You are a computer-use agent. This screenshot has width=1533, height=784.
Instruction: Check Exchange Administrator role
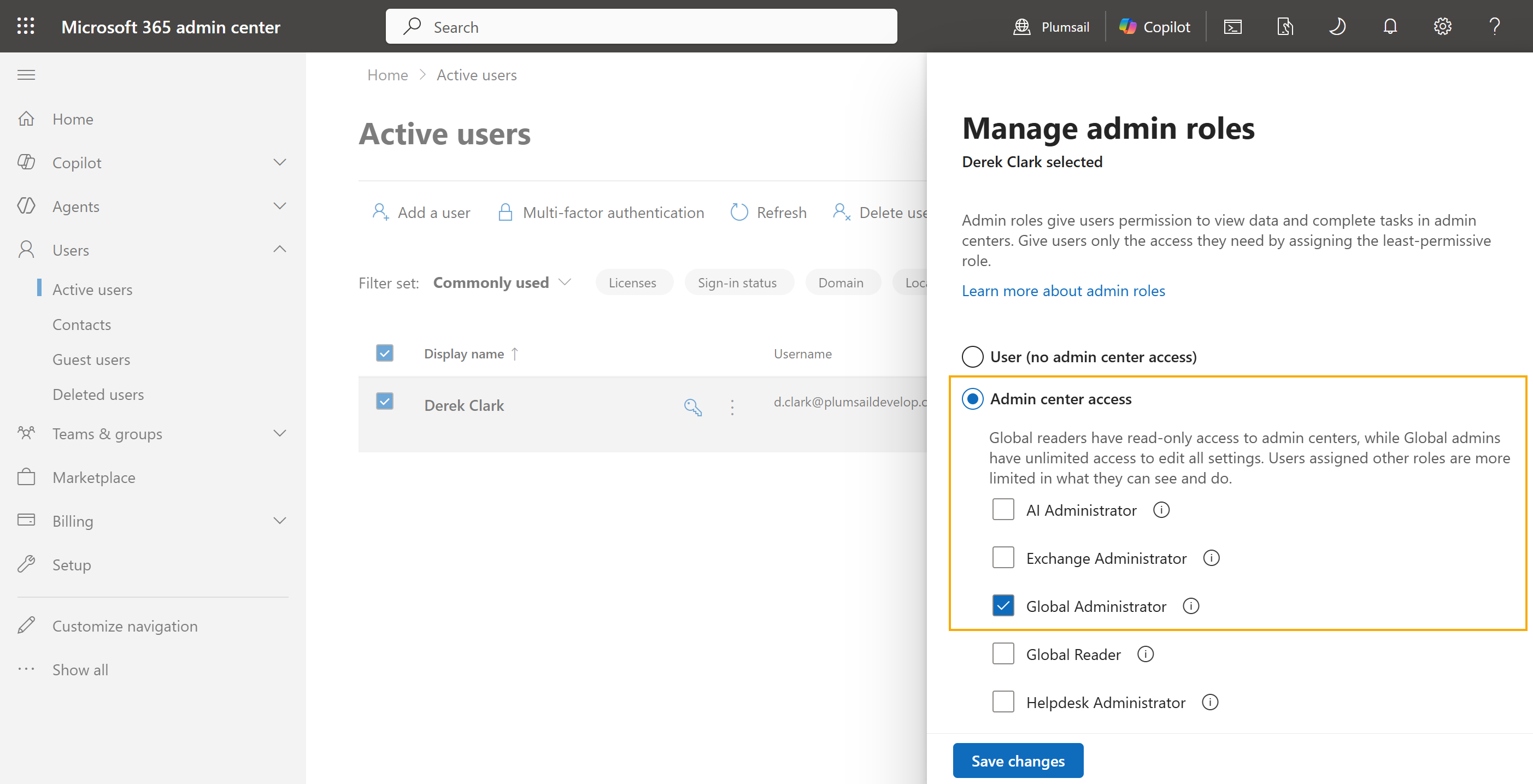pos(1003,558)
